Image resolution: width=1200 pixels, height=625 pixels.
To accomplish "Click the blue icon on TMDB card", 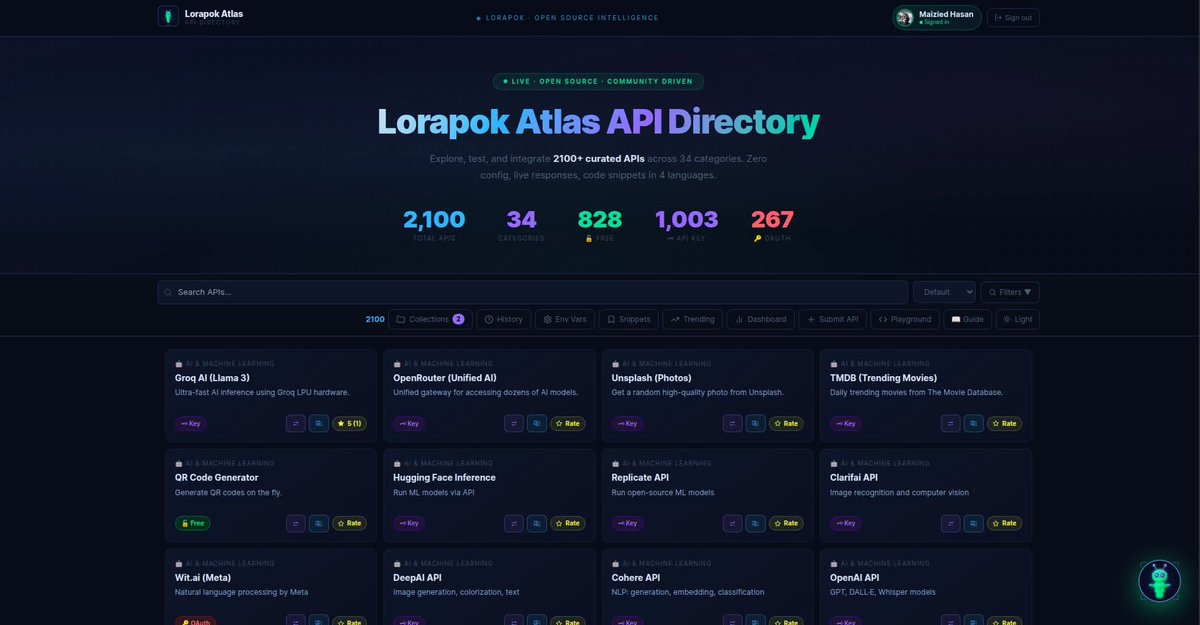I will [973, 423].
